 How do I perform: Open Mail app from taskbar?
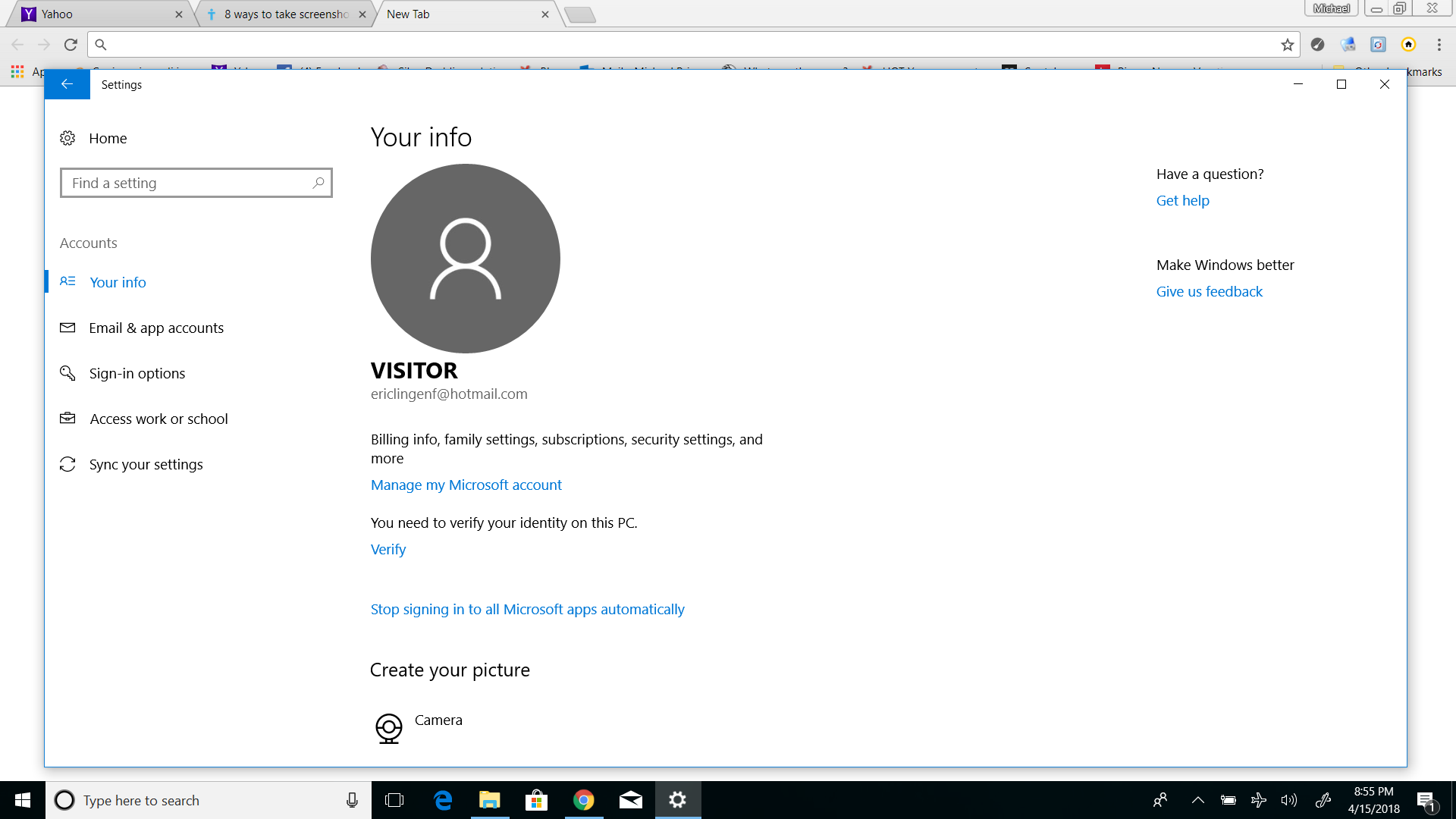point(630,800)
